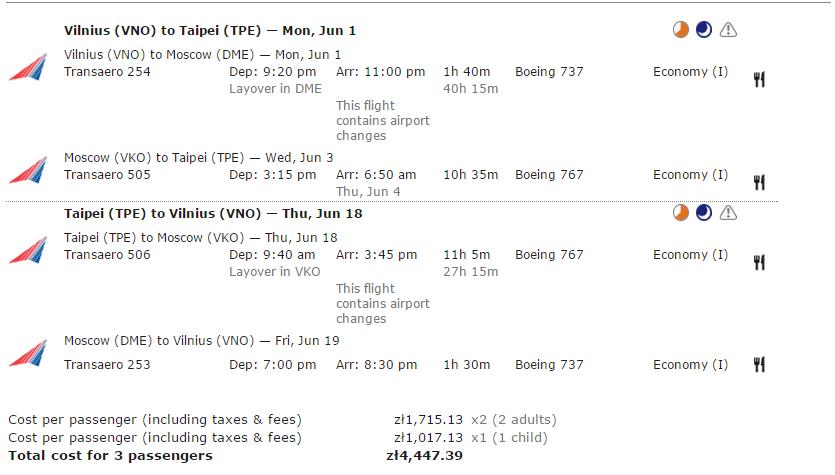Click the Layover in VKO text
The image size is (835, 475).
click(275, 272)
